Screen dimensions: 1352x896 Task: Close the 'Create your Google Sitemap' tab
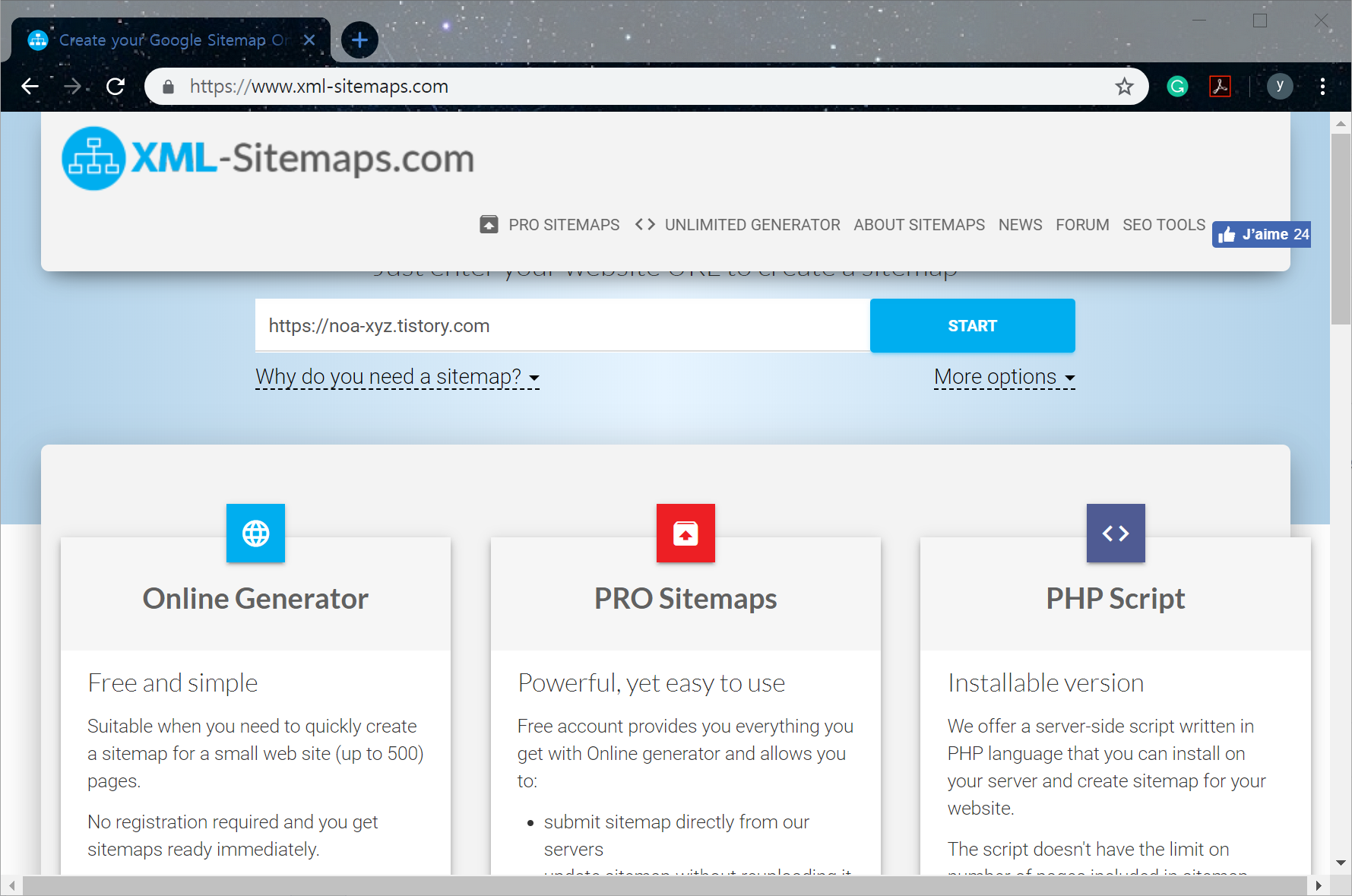point(309,40)
